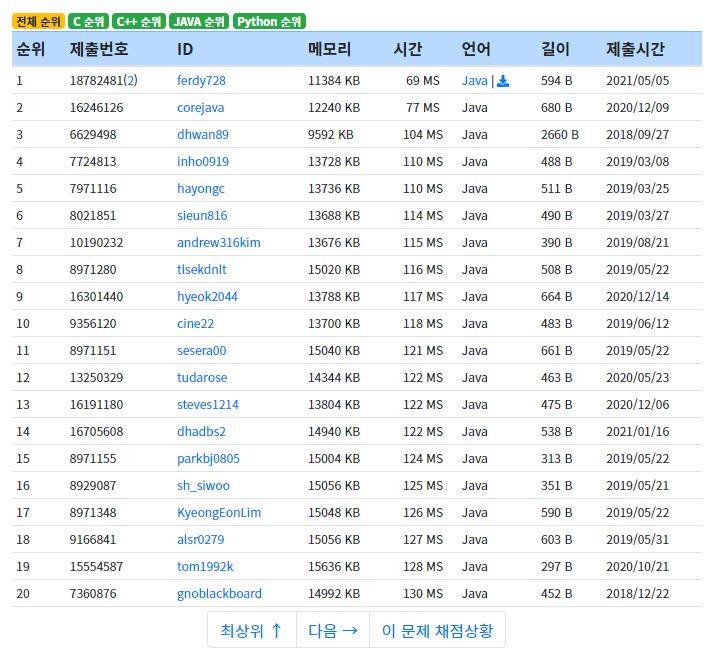Click the 297 B length value

556,567
